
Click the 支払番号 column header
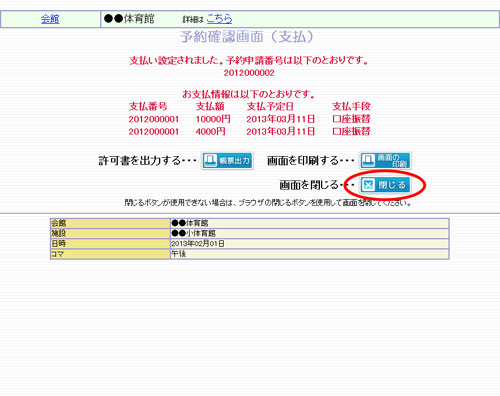148,106
